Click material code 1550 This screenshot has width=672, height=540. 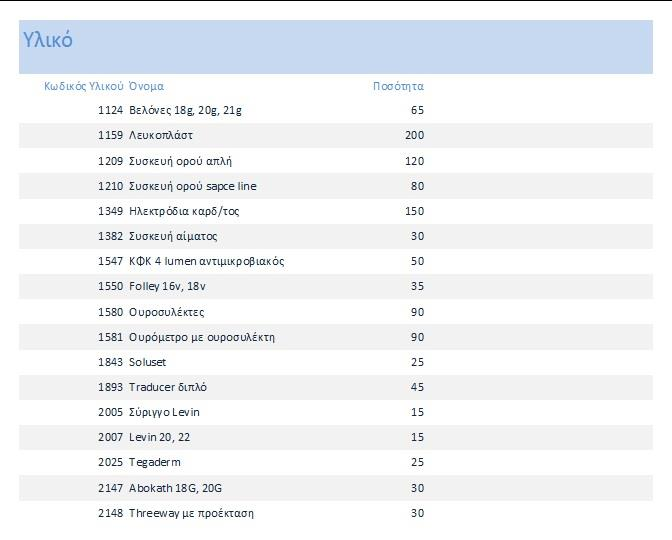pyautogui.click(x=110, y=286)
